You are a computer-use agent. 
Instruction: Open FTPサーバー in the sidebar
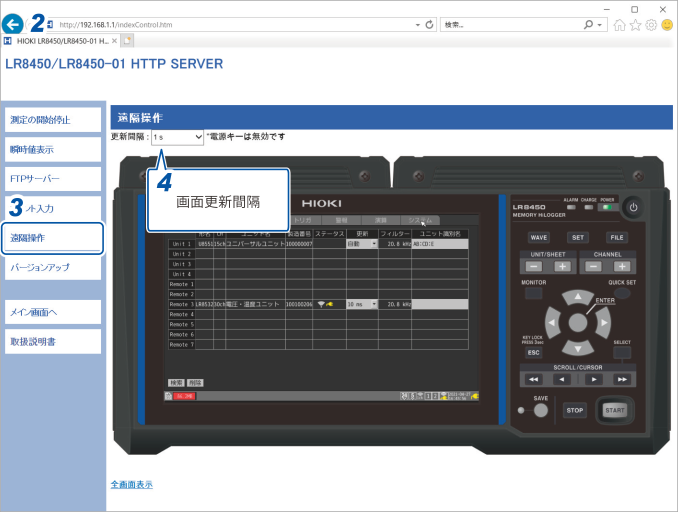(53, 179)
